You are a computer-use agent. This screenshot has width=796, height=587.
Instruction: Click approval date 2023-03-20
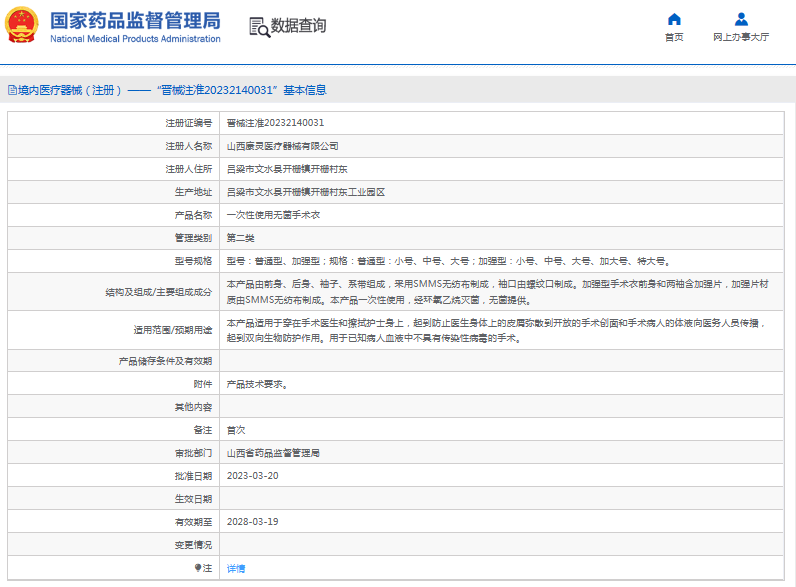(x=252, y=476)
